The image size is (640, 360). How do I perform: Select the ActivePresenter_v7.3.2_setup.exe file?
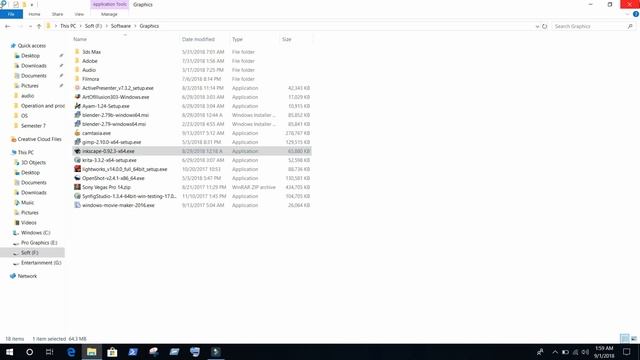[x=118, y=88]
